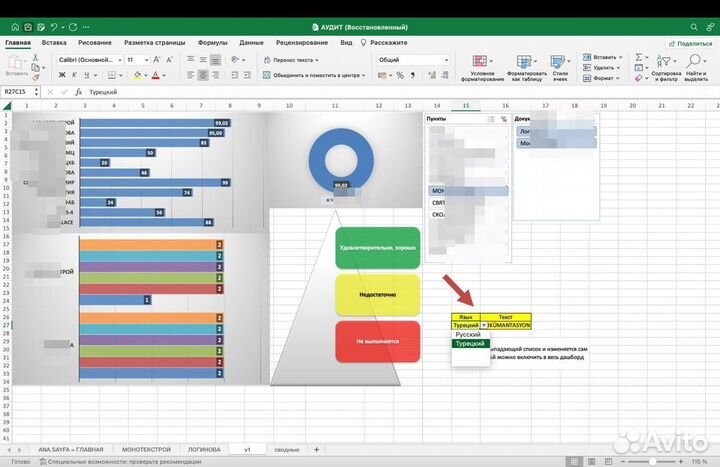Open the font size 11 dropdown

pos(146,60)
